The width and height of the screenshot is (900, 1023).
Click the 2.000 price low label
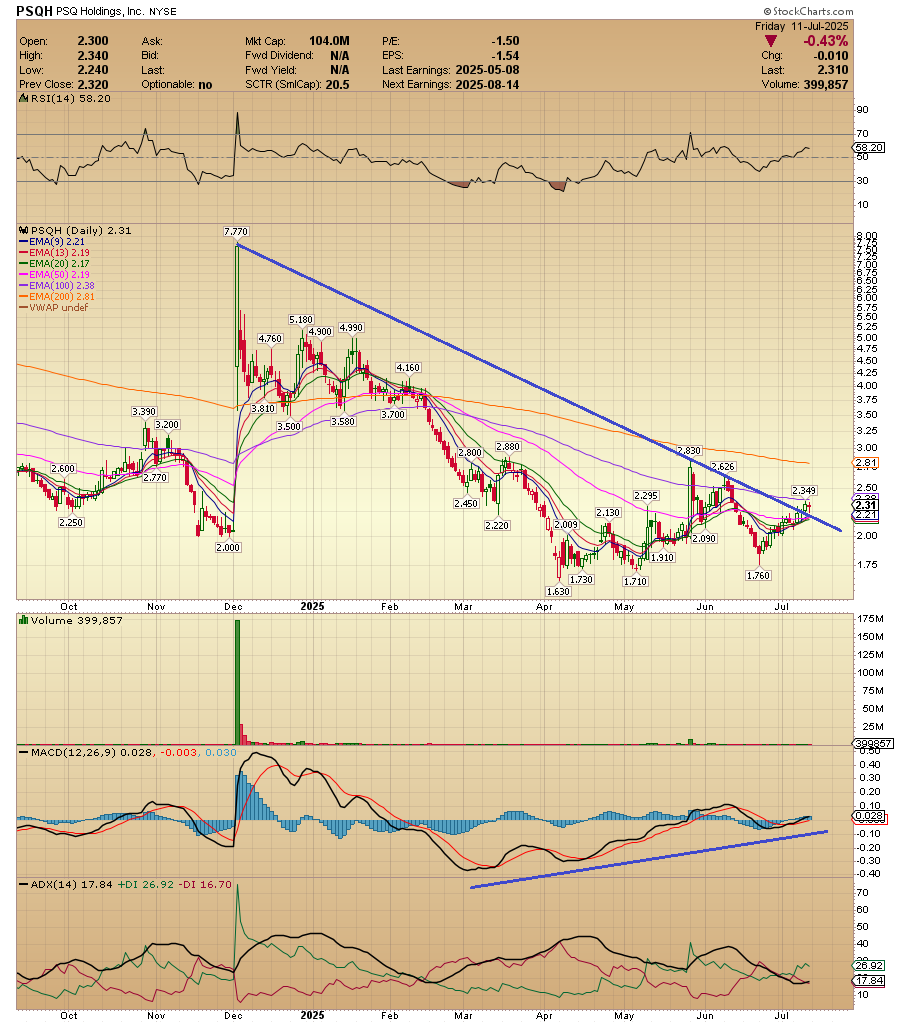click(x=228, y=547)
